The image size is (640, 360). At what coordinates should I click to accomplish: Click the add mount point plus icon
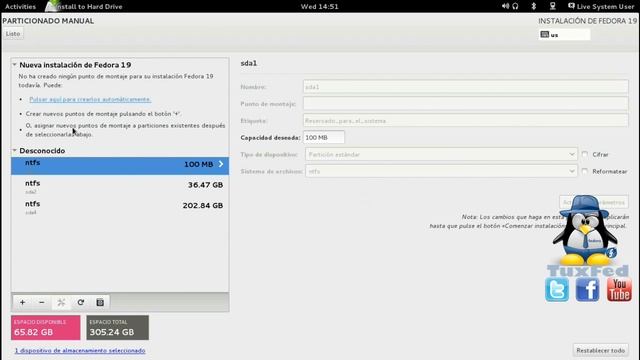tap(22, 302)
